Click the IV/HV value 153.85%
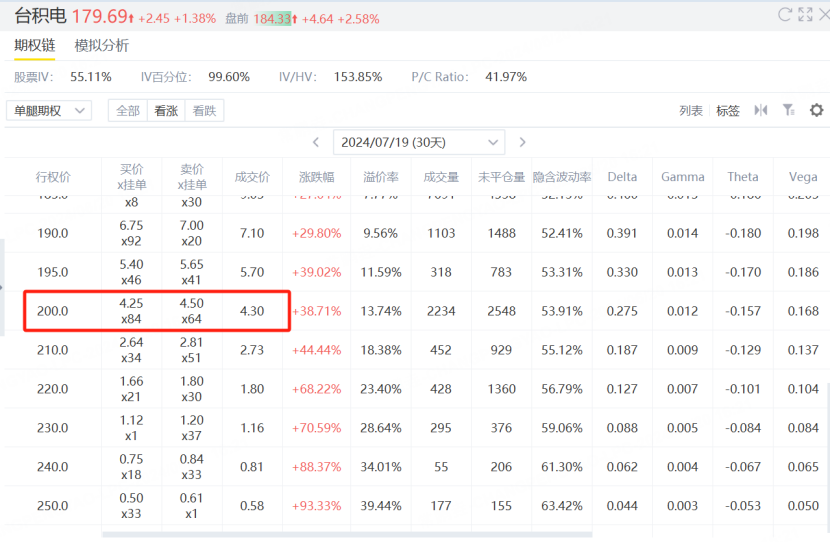The height and width of the screenshot is (542, 831). pos(358,77)
